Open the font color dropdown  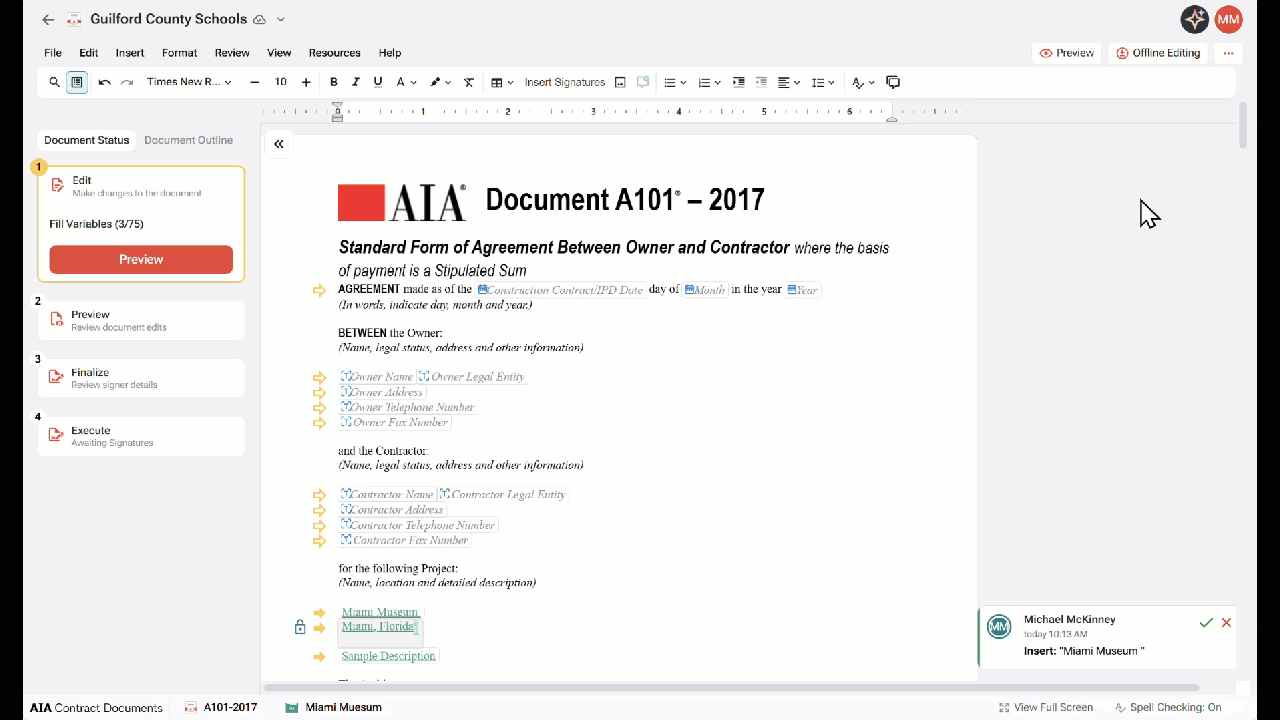coord(405,83)
